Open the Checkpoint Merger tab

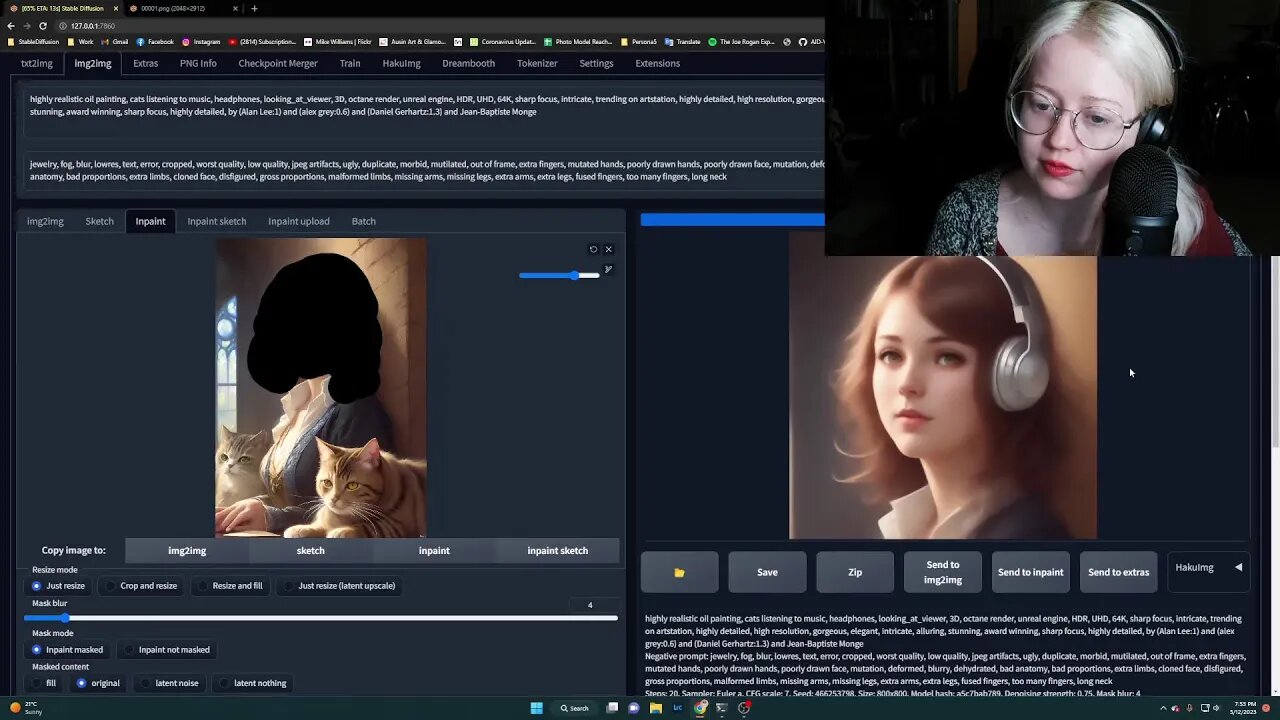[278, 63]
